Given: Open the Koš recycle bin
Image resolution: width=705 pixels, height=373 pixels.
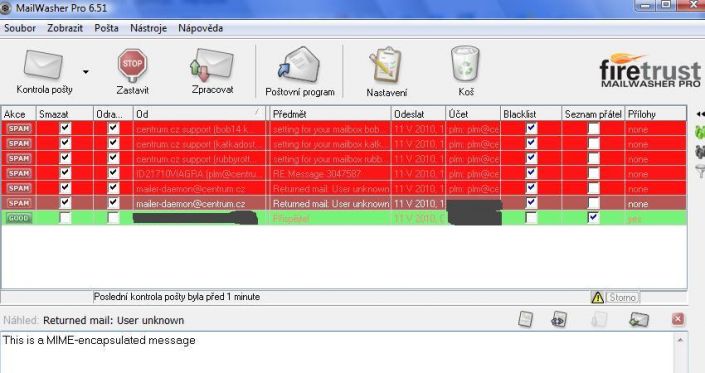Looking at the screenshot, I should pyautogui.click(x=465, y=64).
